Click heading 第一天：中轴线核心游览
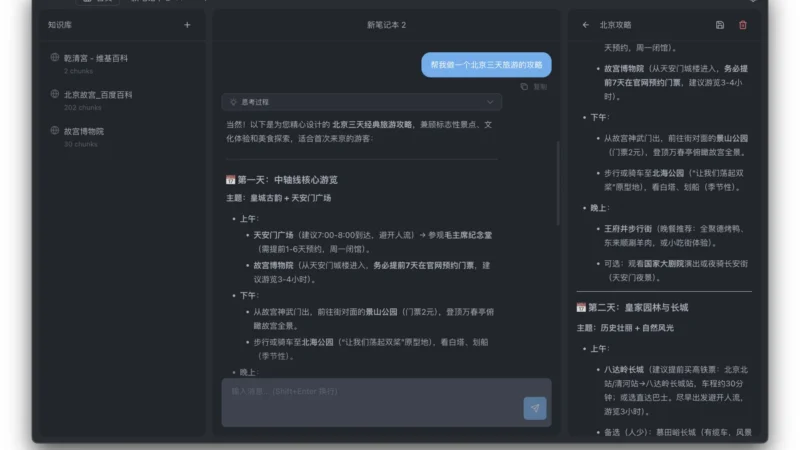Image resolution: width=800 pixels, height=450 pixels. tap(287, 180)
